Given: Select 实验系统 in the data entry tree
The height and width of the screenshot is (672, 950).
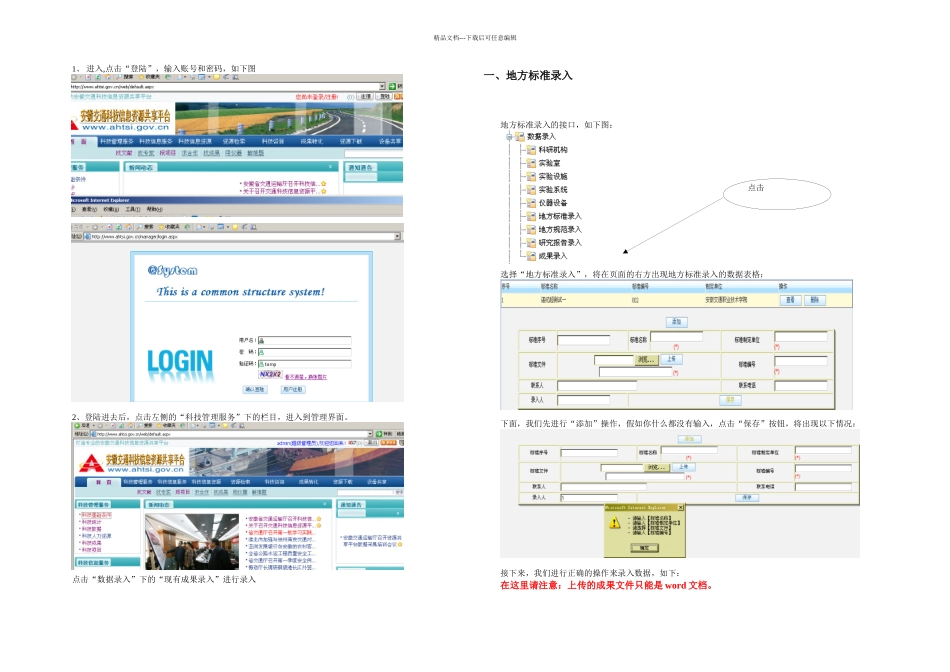Looking at the screenshot, I should tap(553, 190).
